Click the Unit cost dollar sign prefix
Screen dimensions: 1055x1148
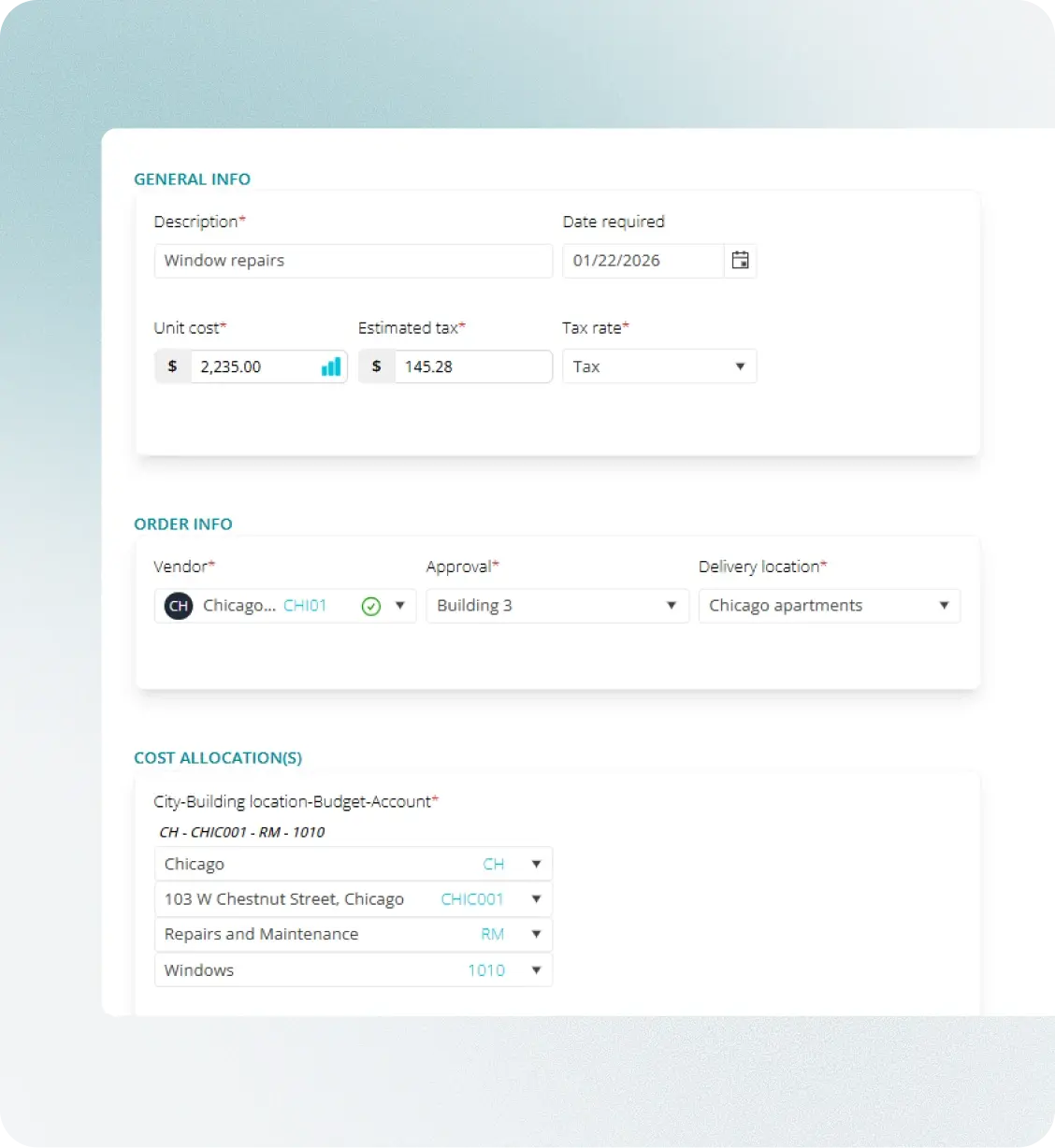[x=172, y=366]
